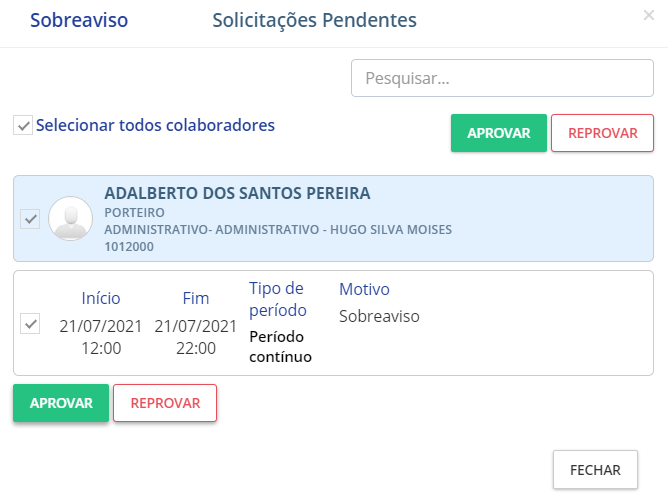Click the REPROVAR button below the request row
Viewport: 668px width, 499px height.
pos(165,403)
